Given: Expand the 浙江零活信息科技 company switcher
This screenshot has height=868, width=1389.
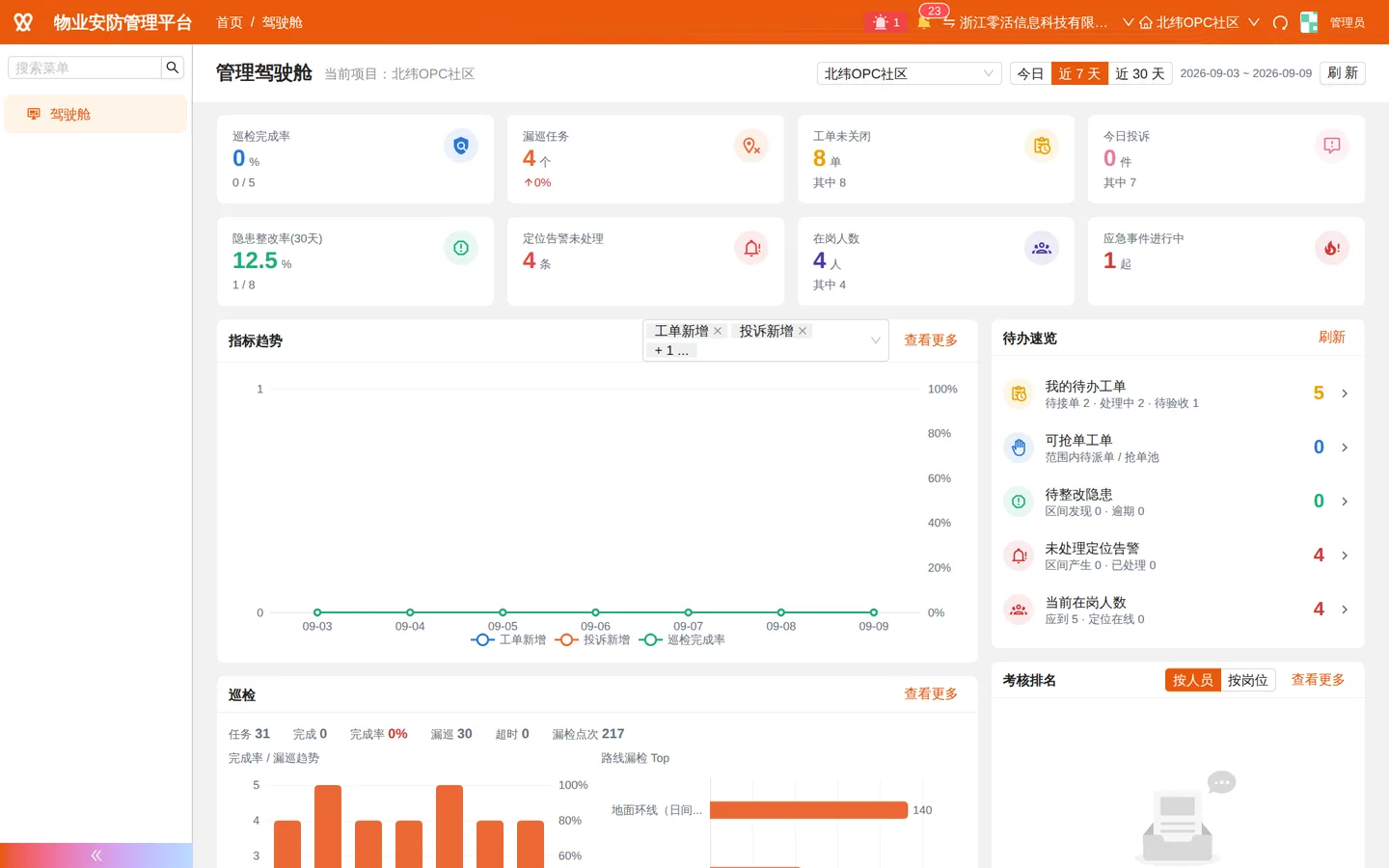Looking at the screenshot, I should click(x=1038, y=22).
